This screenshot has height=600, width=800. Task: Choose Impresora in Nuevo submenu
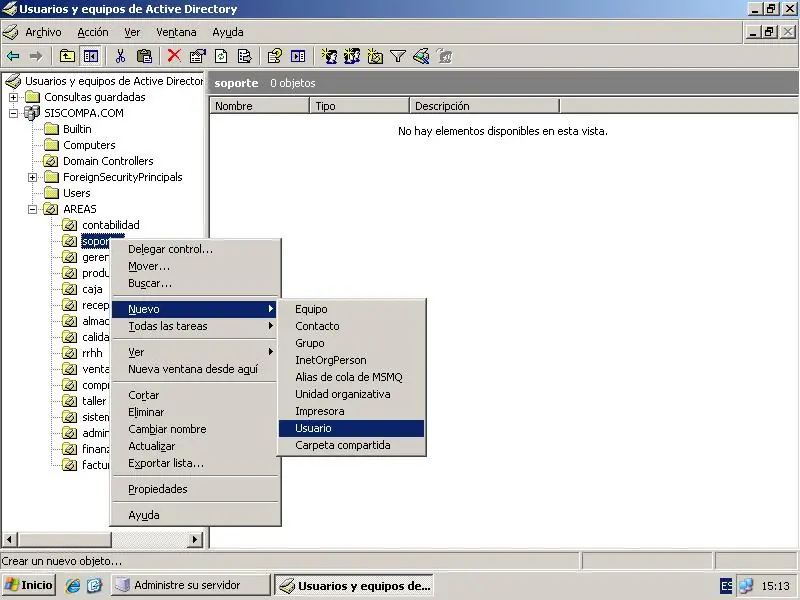click(352, 411)
